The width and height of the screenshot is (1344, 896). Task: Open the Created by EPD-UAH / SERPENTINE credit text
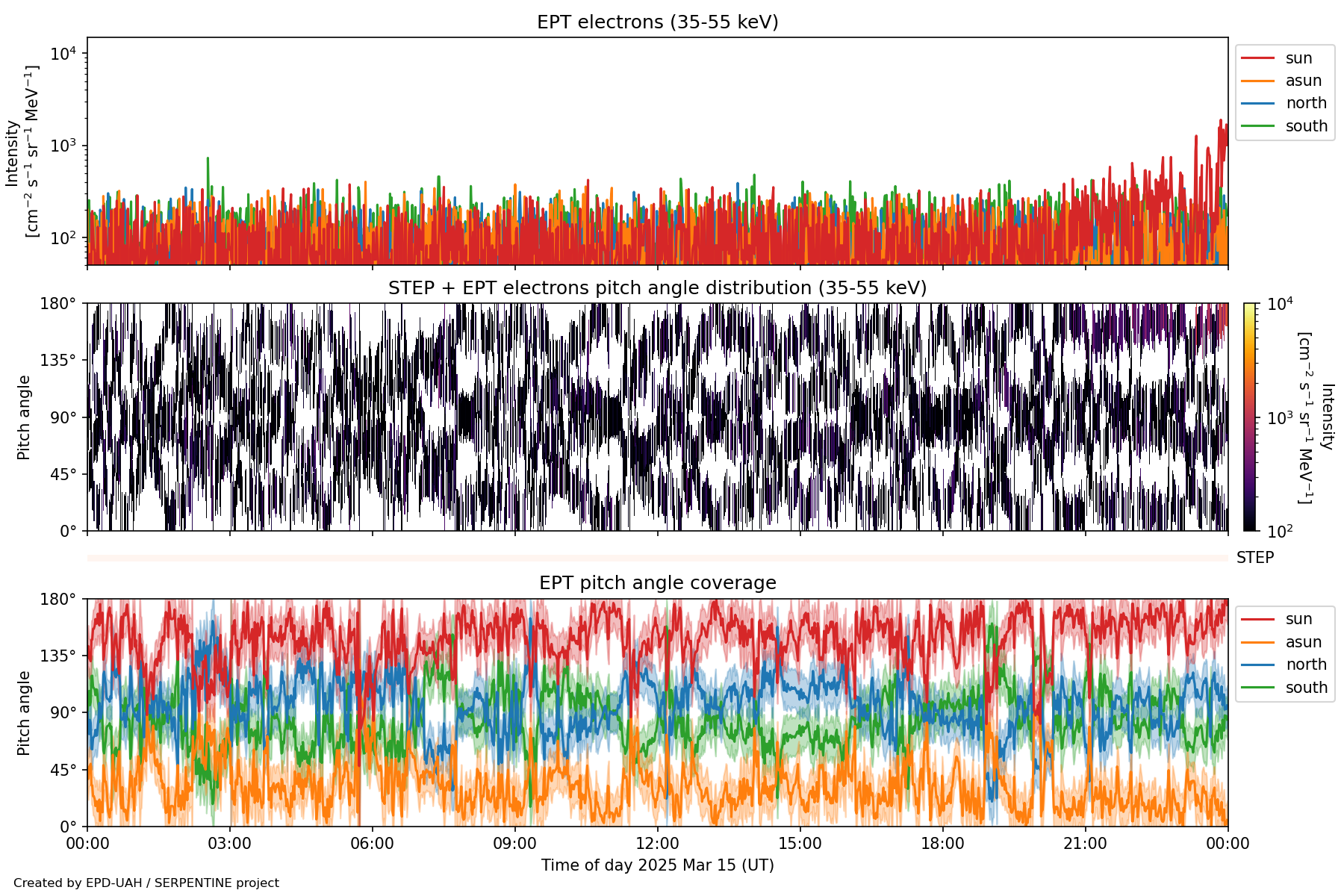146,883
